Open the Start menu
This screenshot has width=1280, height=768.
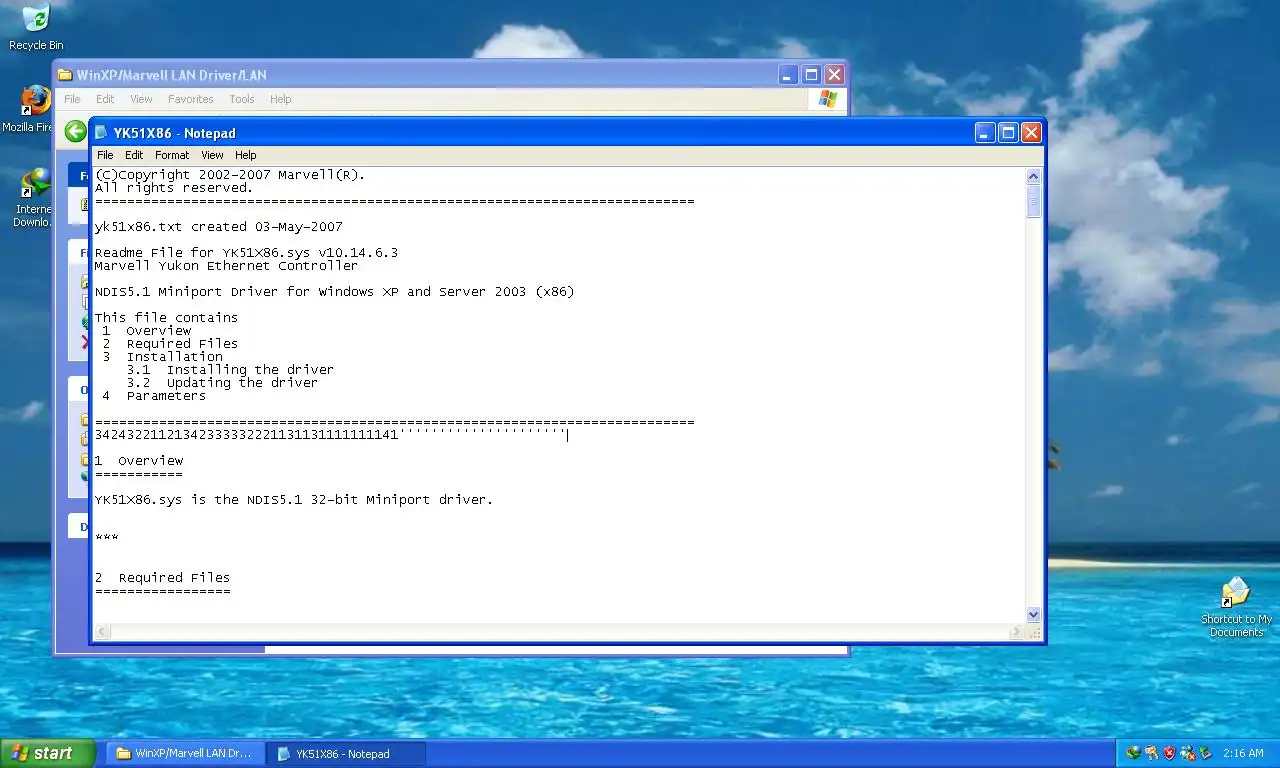(48, 753)
